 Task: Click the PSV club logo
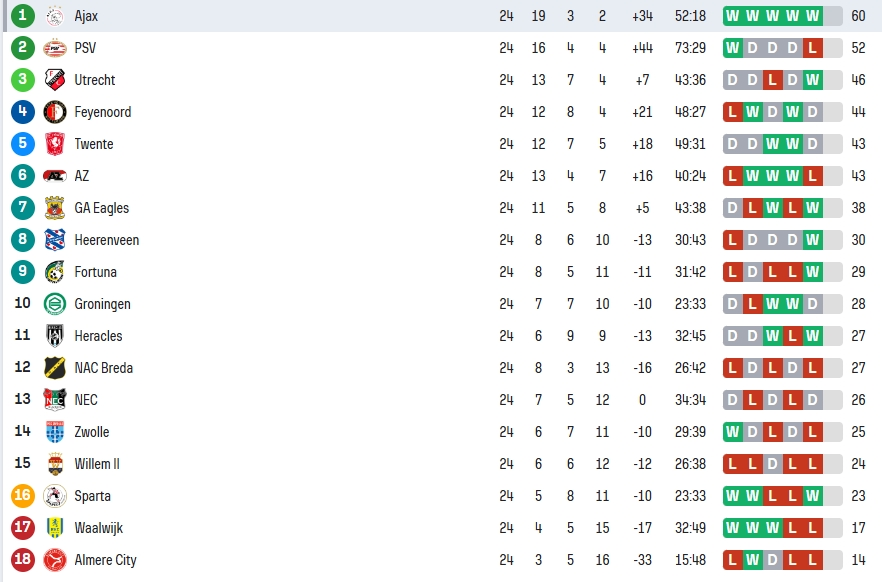(55, 48)
